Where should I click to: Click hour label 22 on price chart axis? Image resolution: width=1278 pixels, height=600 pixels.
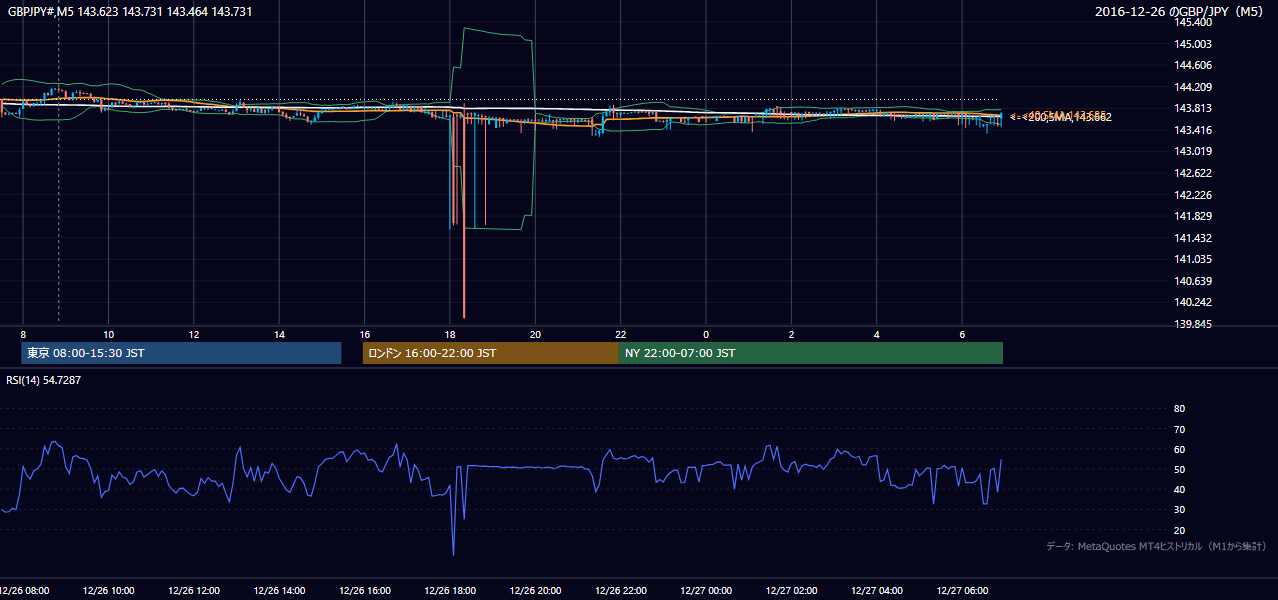pyautogui.click(x=621, y=334)
